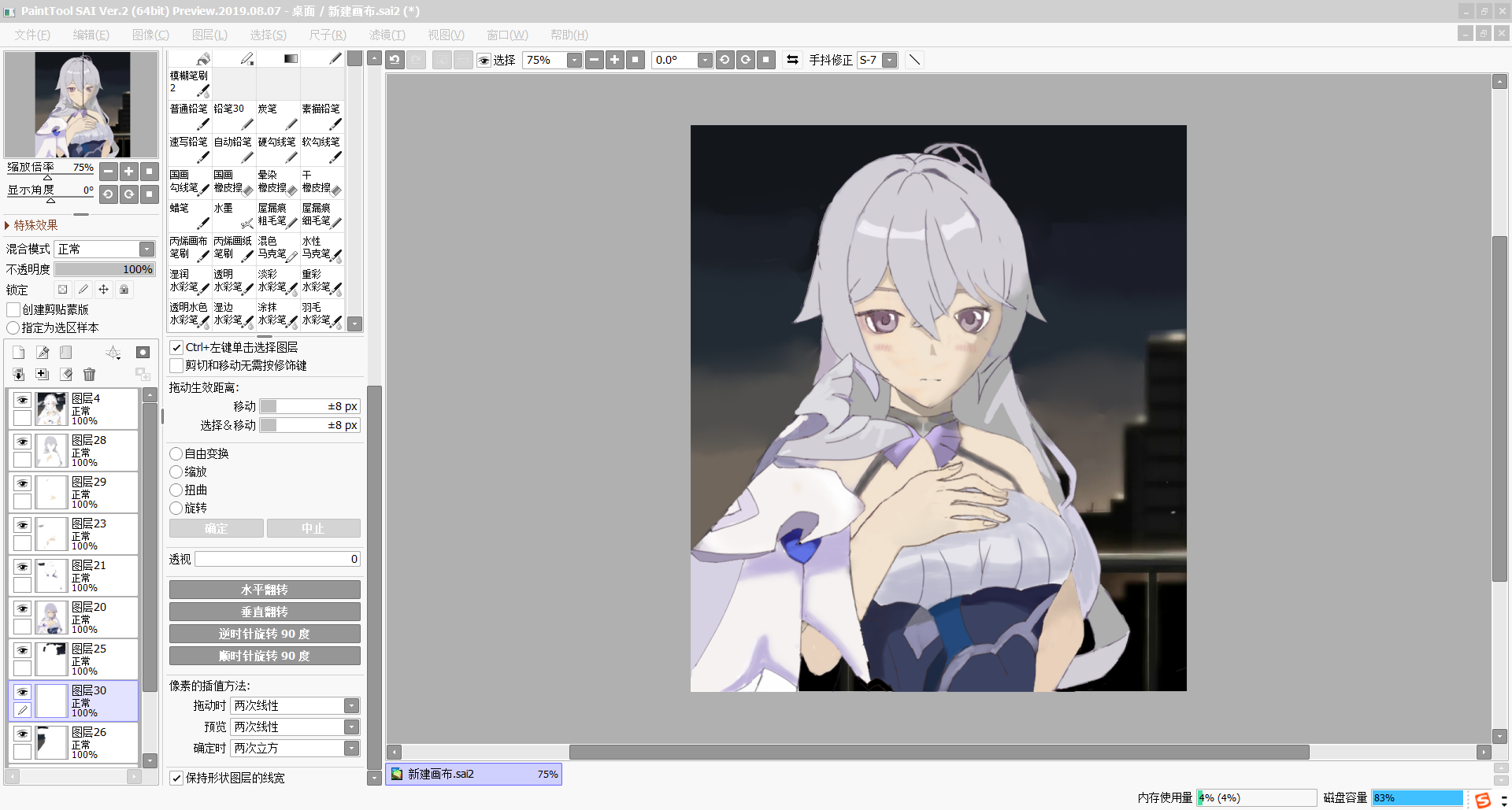This screenshot has height=810, width=1512.
Task: Open the rotation angle 0.0° dropdown
Action: (x=705, y=60)
